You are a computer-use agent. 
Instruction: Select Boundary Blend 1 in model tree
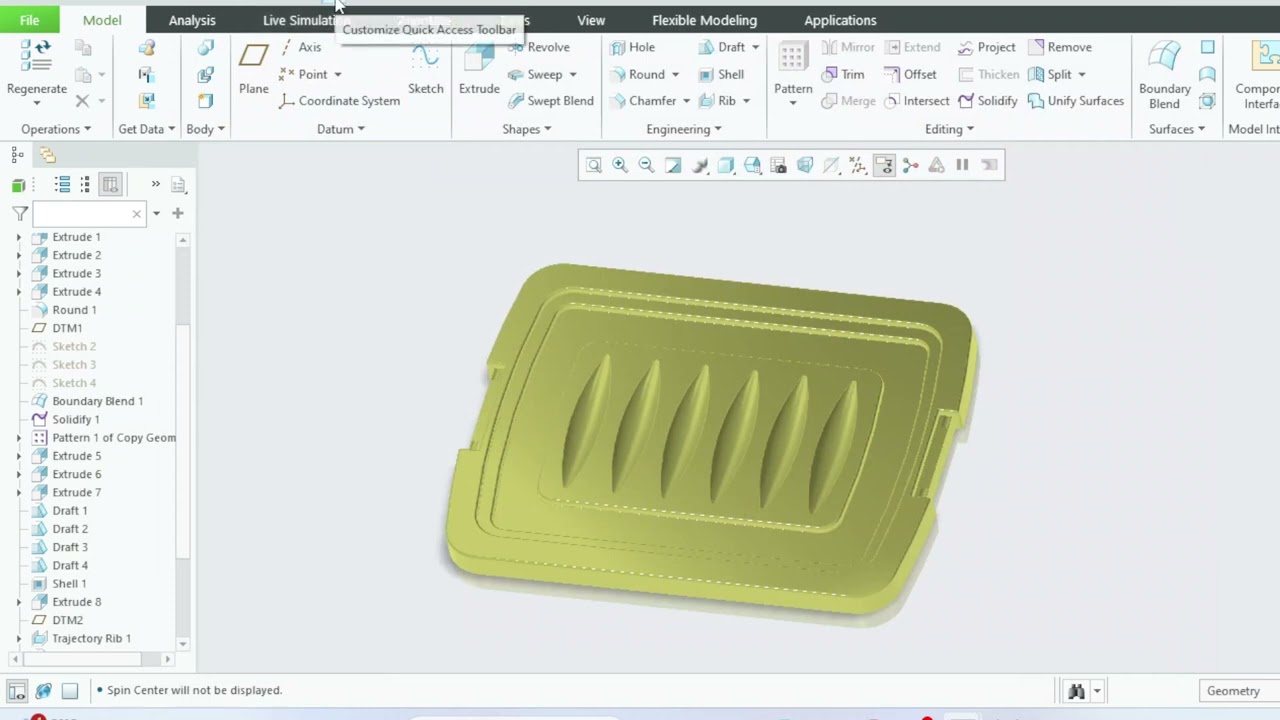point(97,401)
